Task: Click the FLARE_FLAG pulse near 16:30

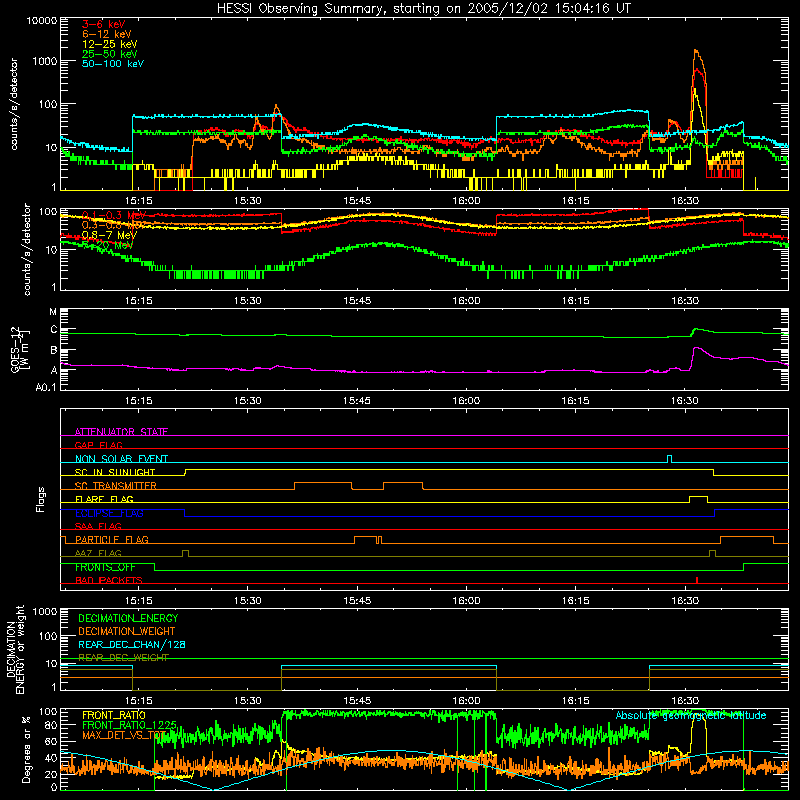Action: [698, 499]
